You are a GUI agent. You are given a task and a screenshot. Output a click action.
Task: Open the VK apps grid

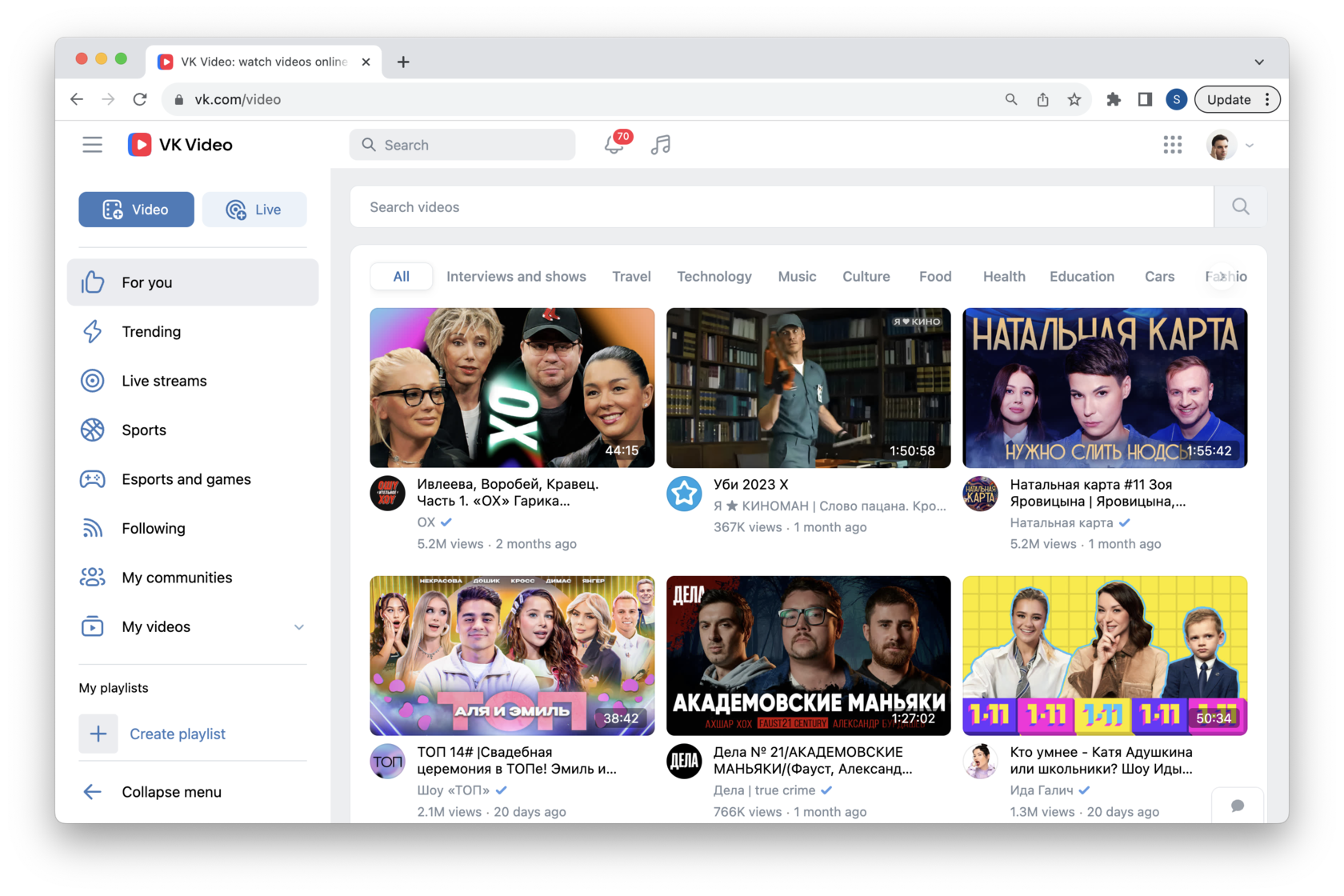[1173, 144]
